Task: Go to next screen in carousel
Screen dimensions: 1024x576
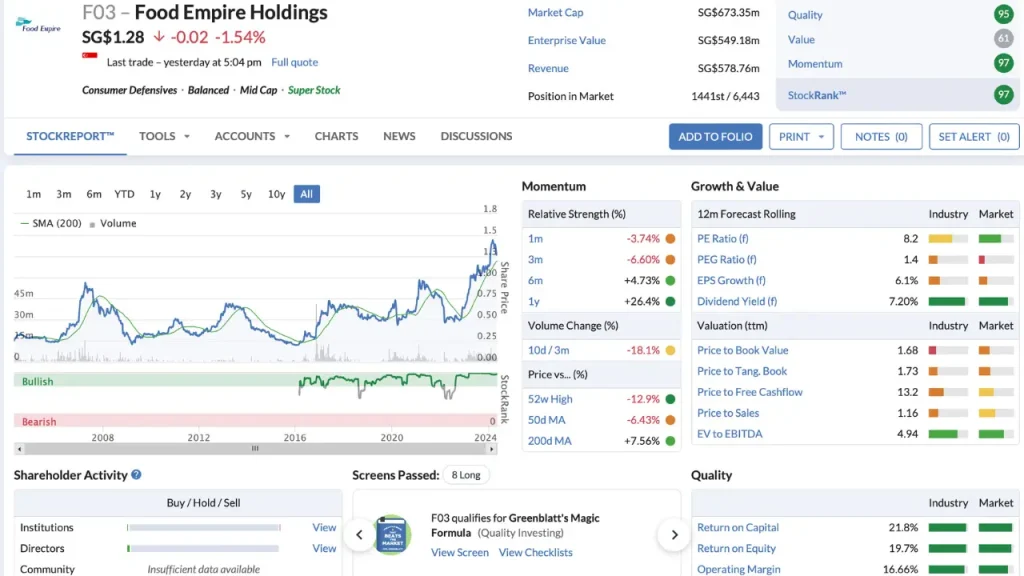Action: tap(675, 535)
